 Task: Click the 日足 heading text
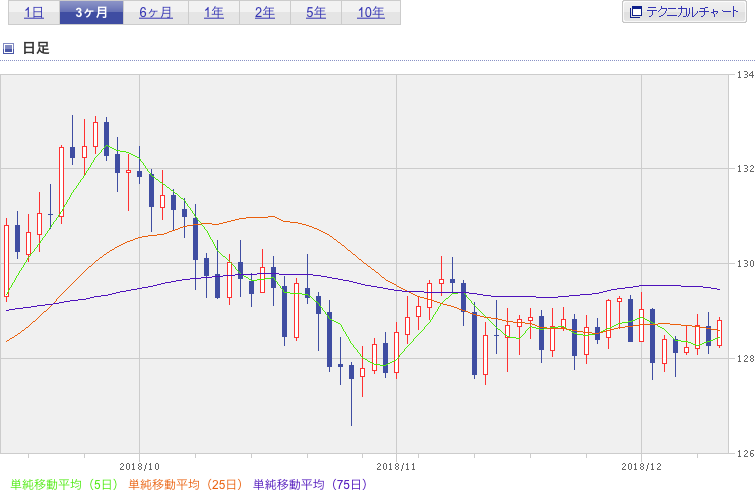[x=36, y=48]
